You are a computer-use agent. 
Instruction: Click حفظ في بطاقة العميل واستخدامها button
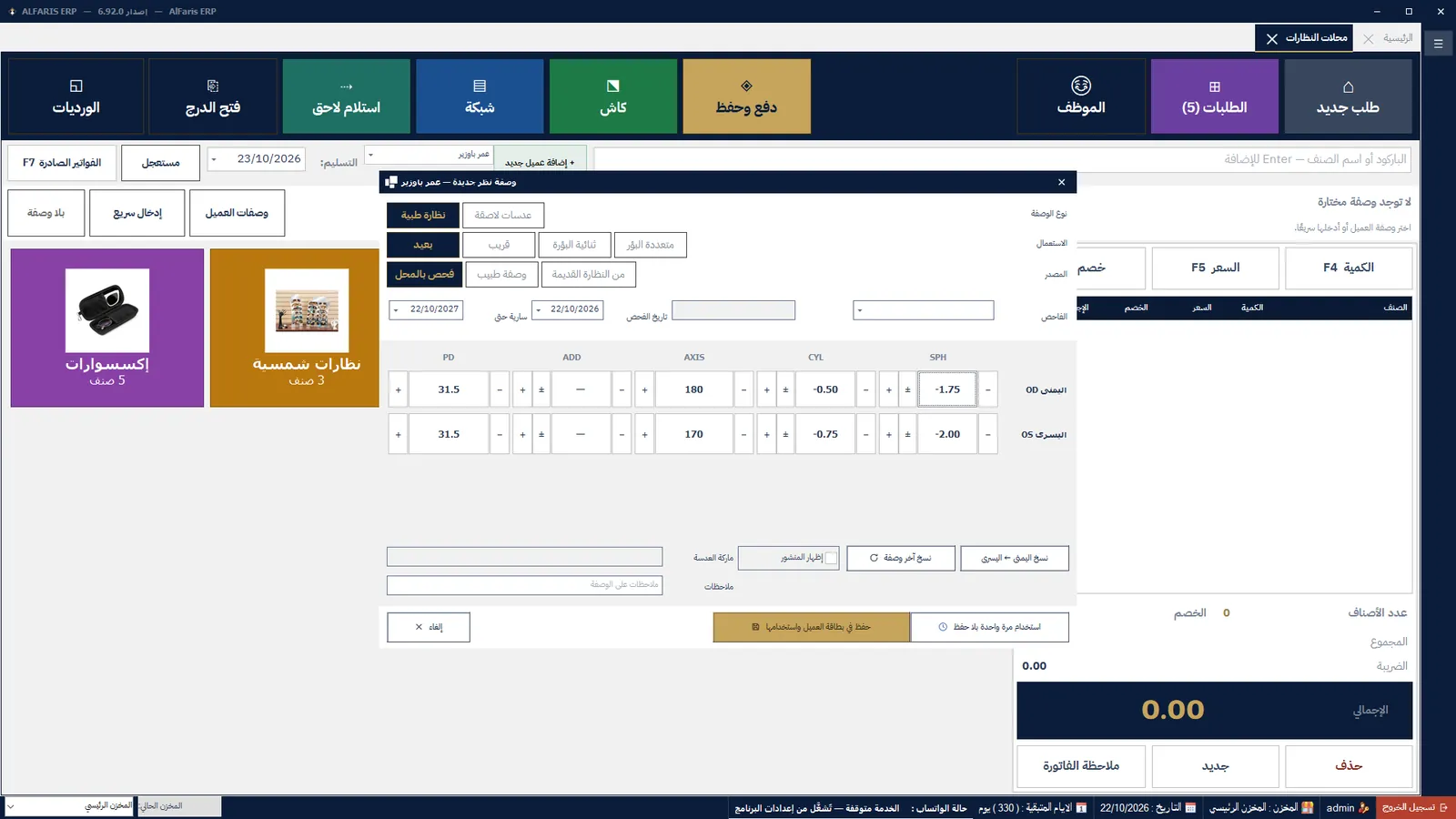[x=812, y=627]
